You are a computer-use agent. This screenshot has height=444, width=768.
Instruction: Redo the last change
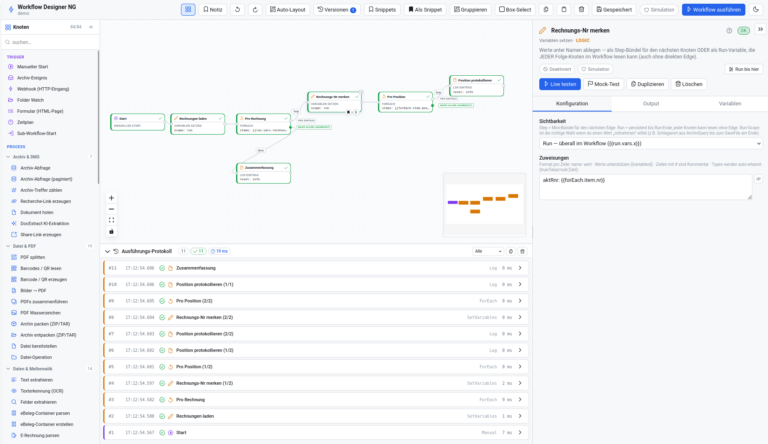coord(255,9)
